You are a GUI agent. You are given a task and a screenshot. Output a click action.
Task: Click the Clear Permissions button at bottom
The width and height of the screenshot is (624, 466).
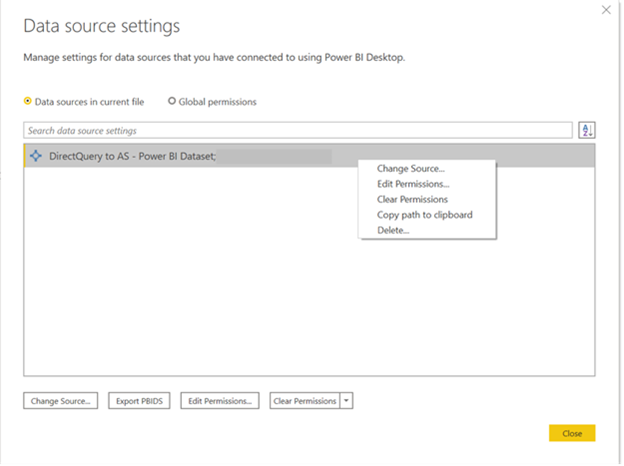305,401
